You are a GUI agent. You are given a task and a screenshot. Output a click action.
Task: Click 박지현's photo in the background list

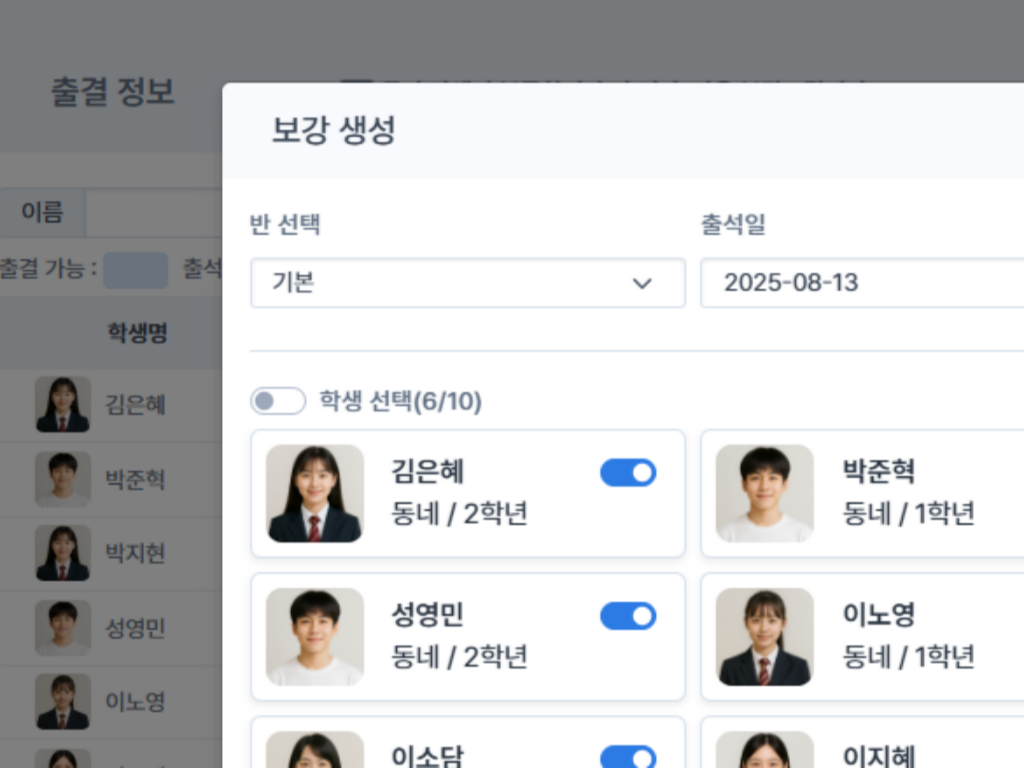click(x=63, y=553)
